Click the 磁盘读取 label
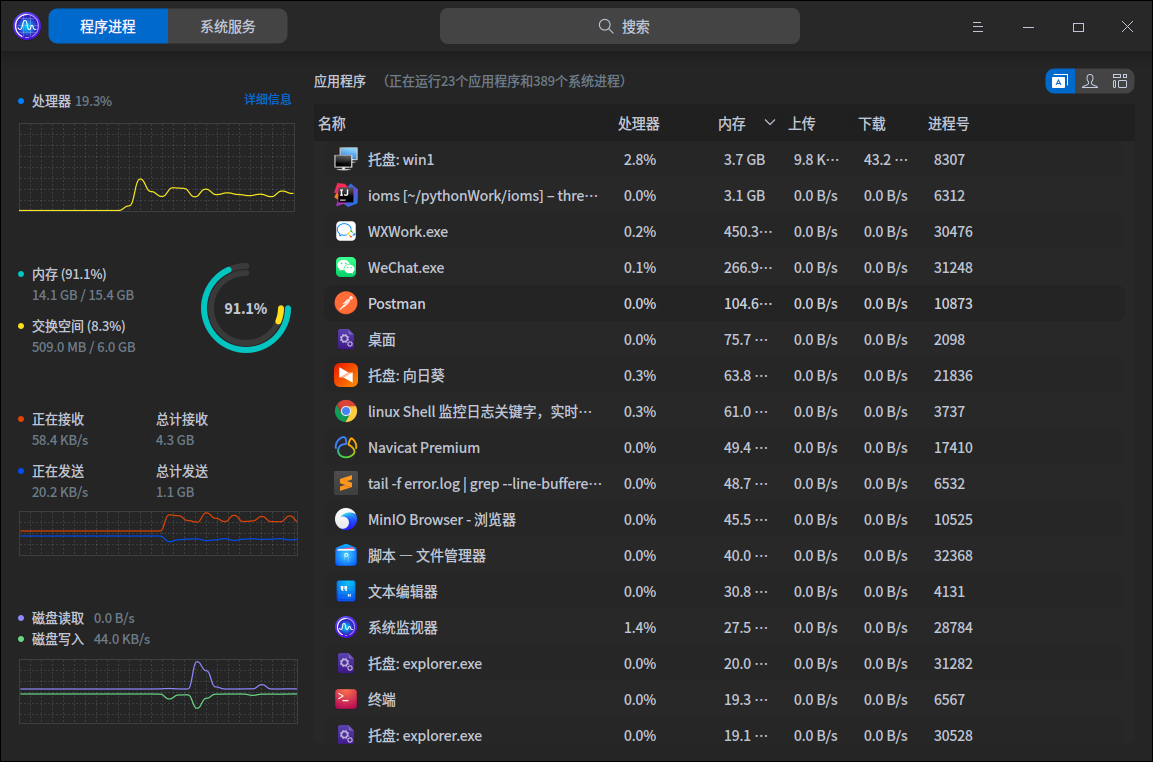1153x762 pixels. click(x=58, y=619)
